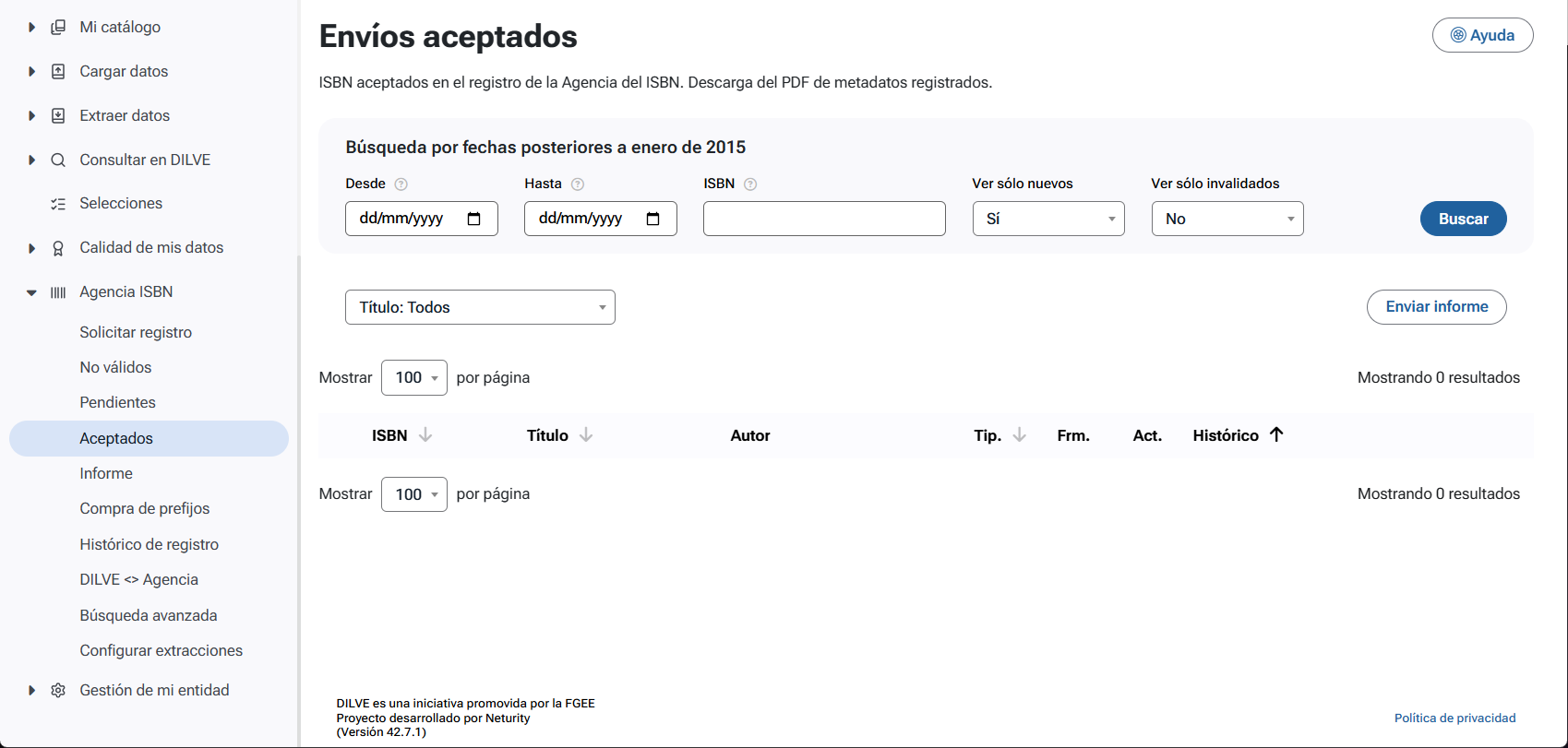This screenshot has height=748, width=1568.
Task: Sort by ISBN column arrow
Action: 425,435
